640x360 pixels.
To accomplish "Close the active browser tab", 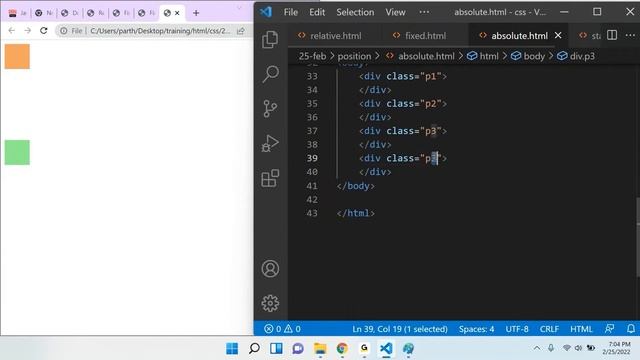I will [x=177, y=13].
